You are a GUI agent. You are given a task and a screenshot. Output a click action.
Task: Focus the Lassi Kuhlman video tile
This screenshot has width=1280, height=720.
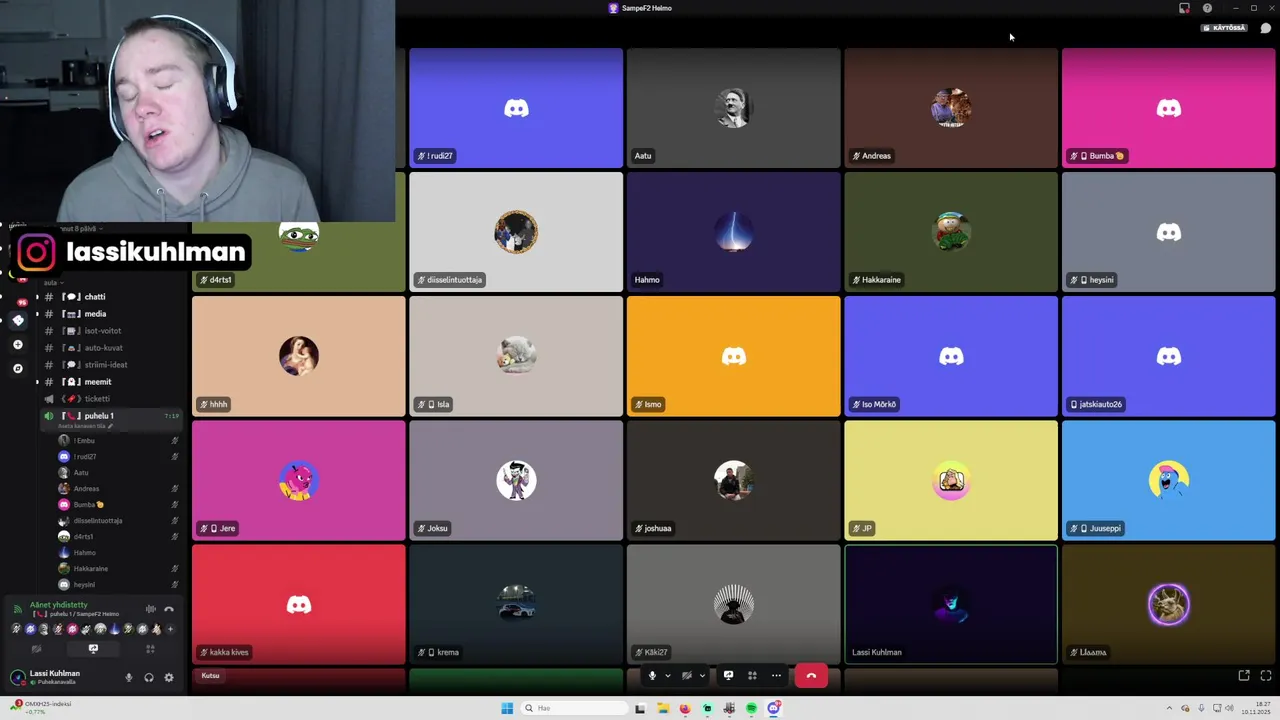point(951,604)
